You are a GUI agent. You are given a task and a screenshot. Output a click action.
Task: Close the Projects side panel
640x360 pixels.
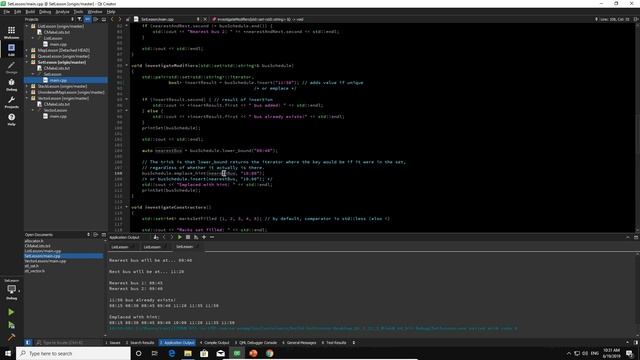pos(104,19)
